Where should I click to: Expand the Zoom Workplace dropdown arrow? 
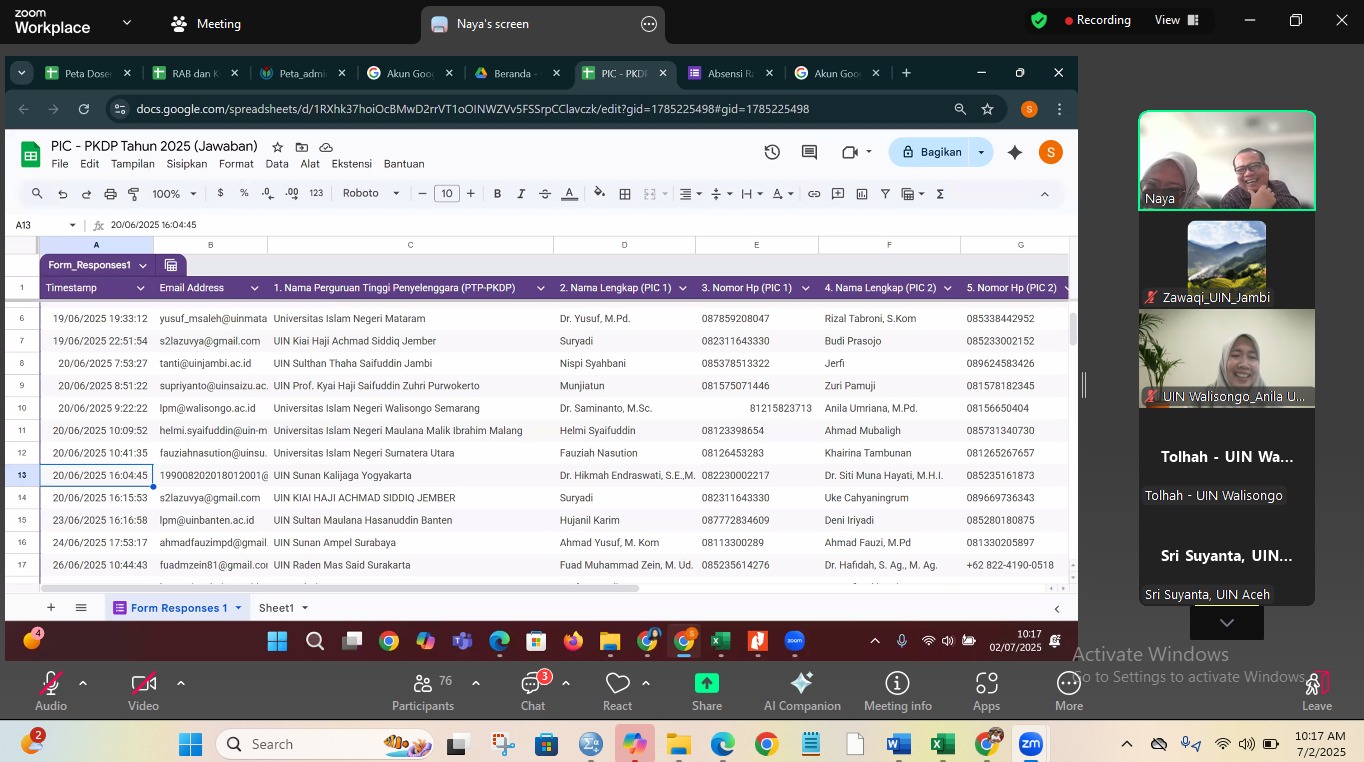tap(127, 22)
